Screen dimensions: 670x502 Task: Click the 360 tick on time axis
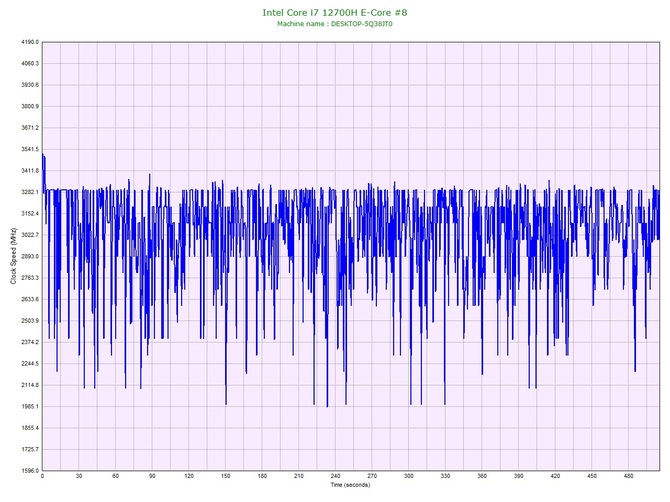(x=482, y=476)
